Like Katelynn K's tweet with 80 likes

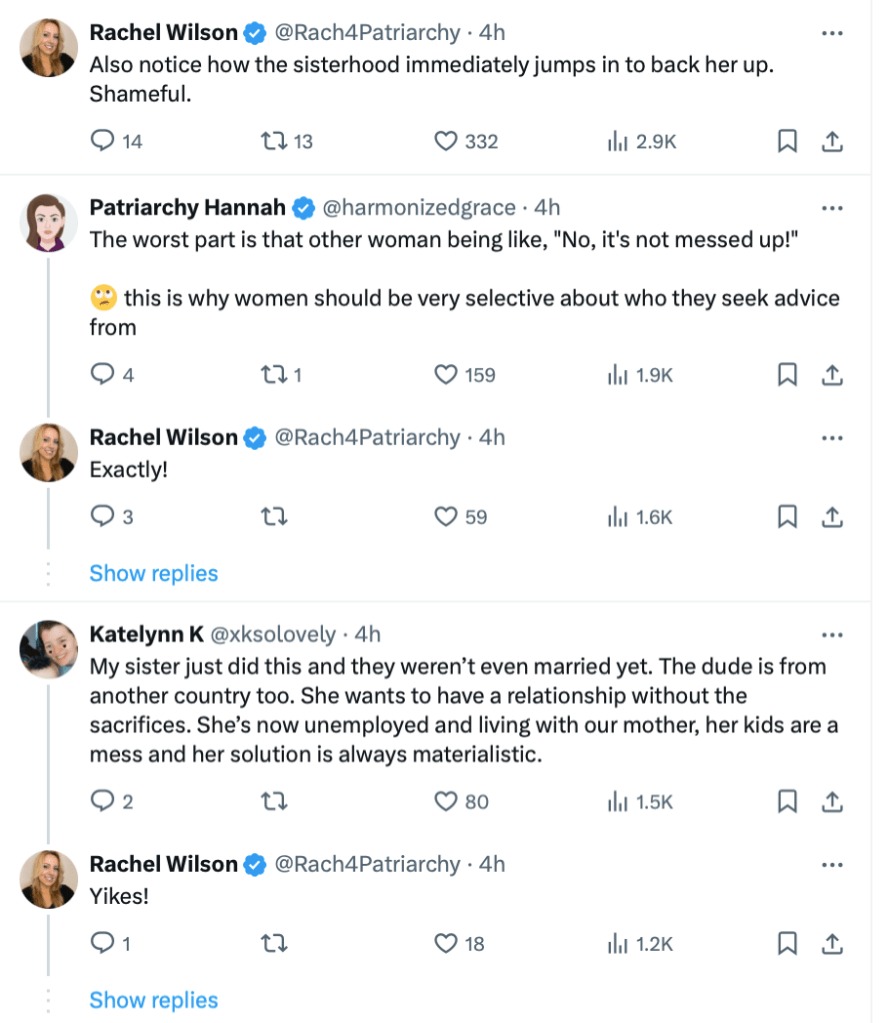(x=446, y=801)
